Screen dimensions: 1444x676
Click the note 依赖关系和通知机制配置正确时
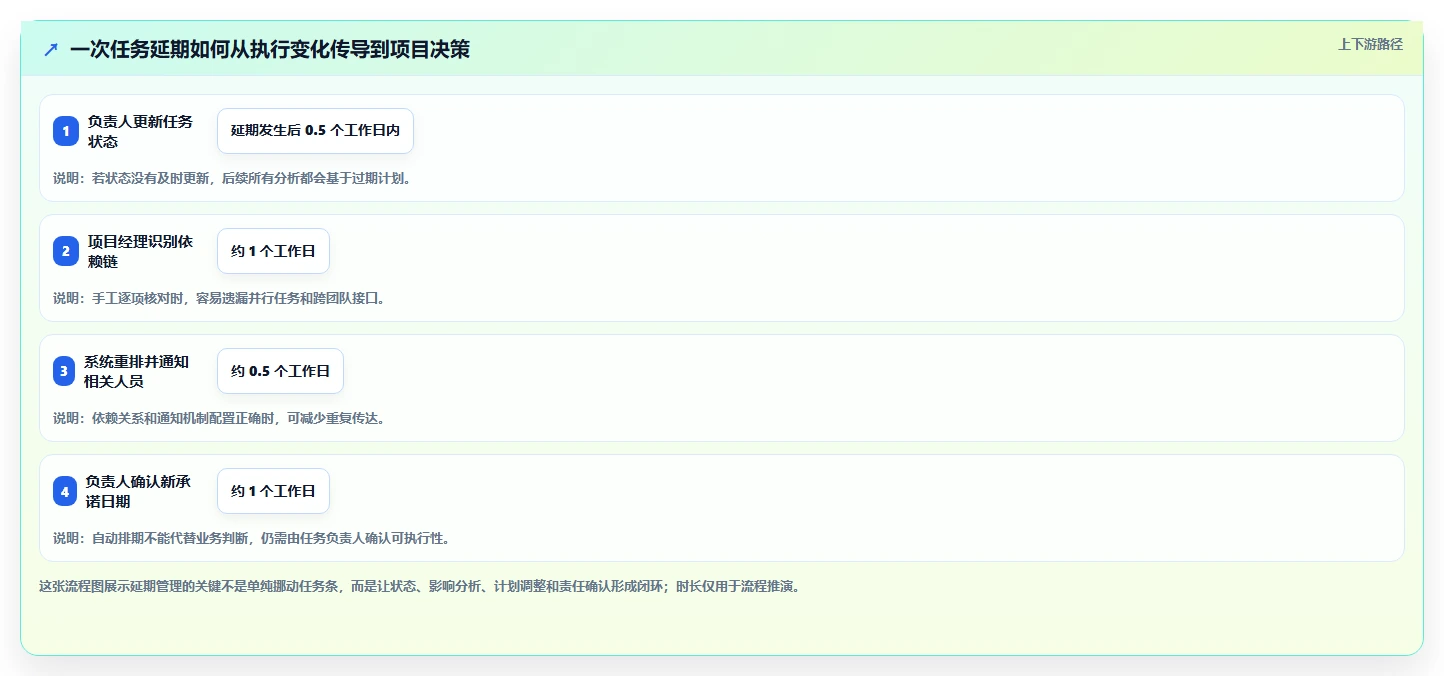pyautogui.click(x=219, y=418)
